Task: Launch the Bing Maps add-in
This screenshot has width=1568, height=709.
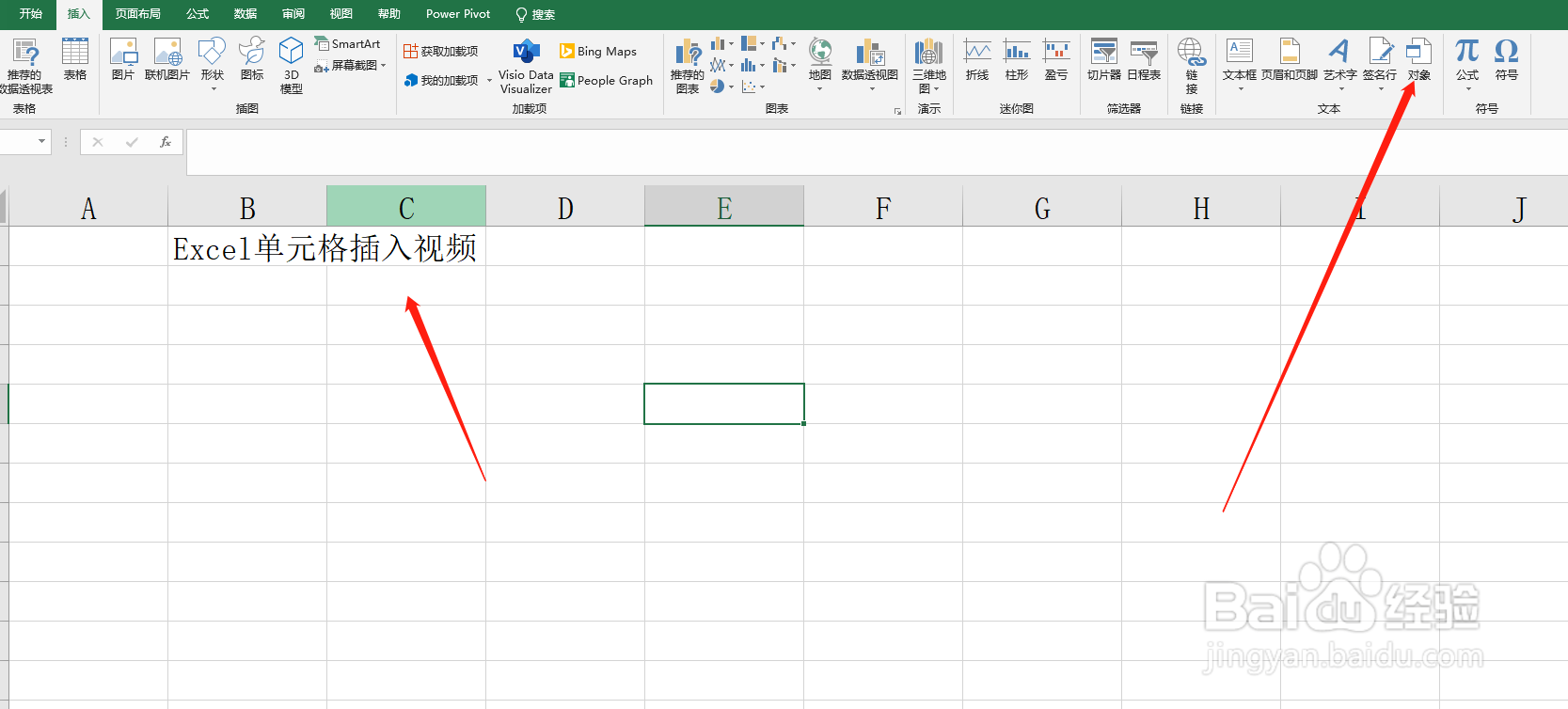Action: [598, 52]
